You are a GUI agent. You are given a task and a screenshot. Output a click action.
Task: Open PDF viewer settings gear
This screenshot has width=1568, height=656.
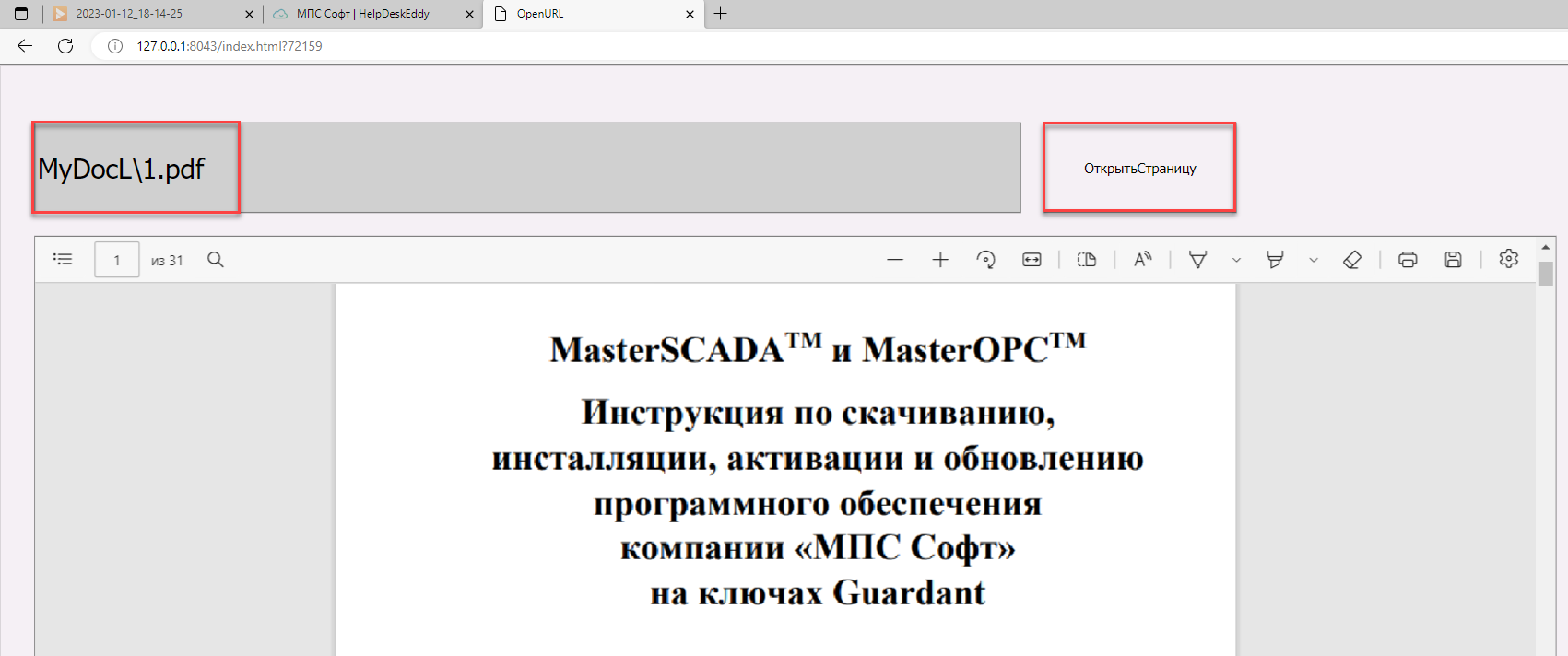pos(1508,259)
